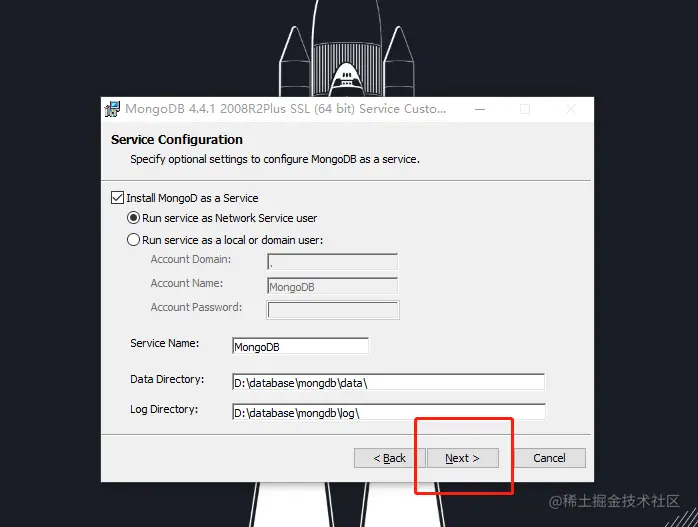The width and height of the screenshot is (698, 527).
Task: Toggle Install MongoD as a Service checkbox
Action: [x=118, y=198]
